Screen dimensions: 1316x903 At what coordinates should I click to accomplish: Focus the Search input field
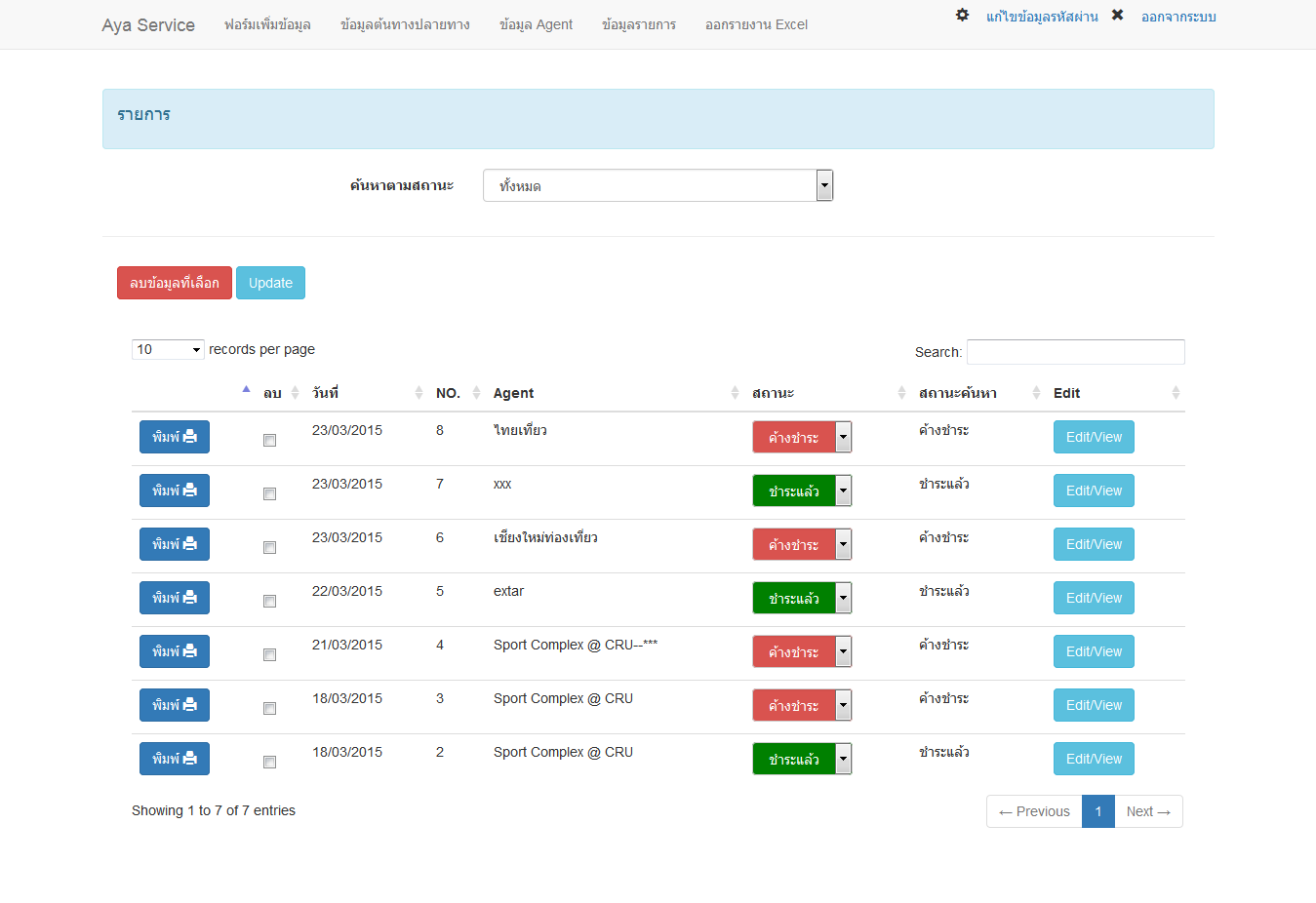click(1075, 352)
